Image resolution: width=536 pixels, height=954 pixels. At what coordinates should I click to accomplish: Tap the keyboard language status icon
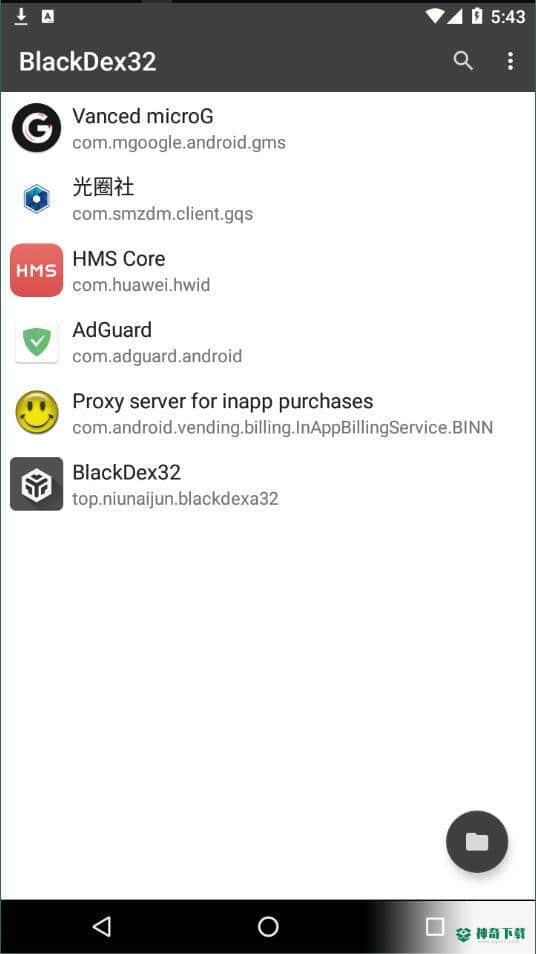47,16
